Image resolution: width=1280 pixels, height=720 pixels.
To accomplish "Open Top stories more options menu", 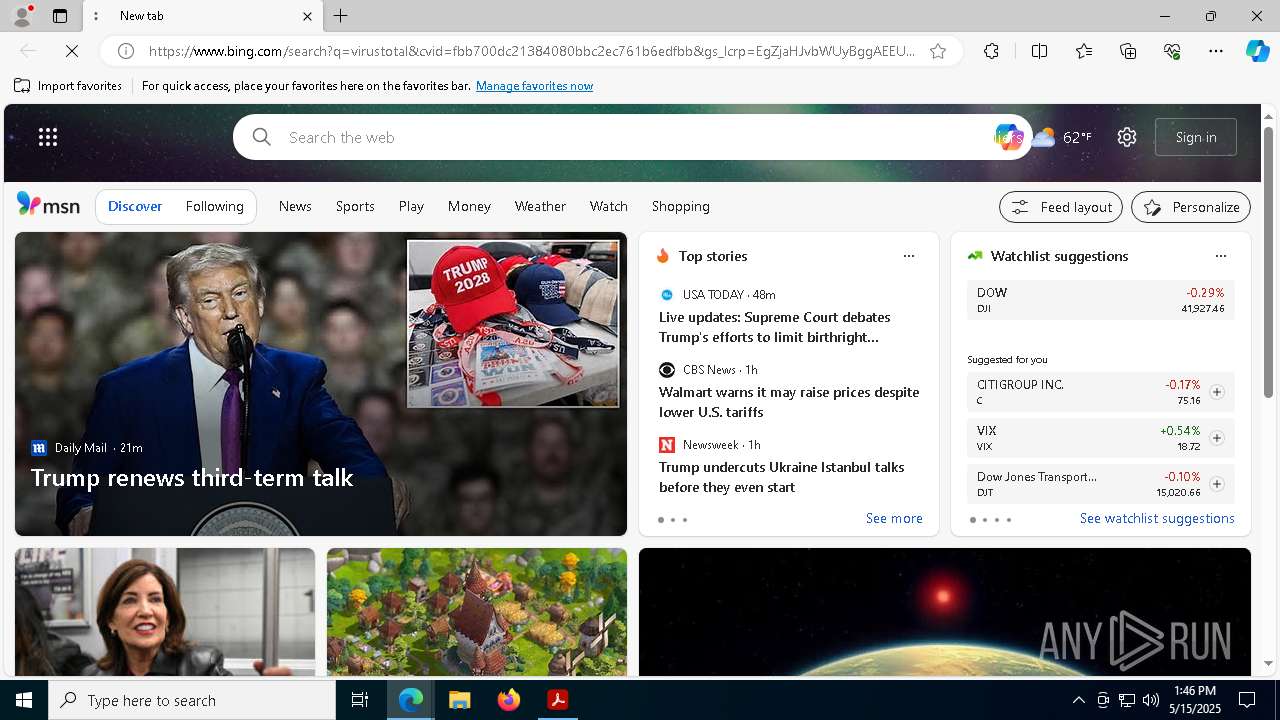I will pyautogui.click(x=909, y=256).
